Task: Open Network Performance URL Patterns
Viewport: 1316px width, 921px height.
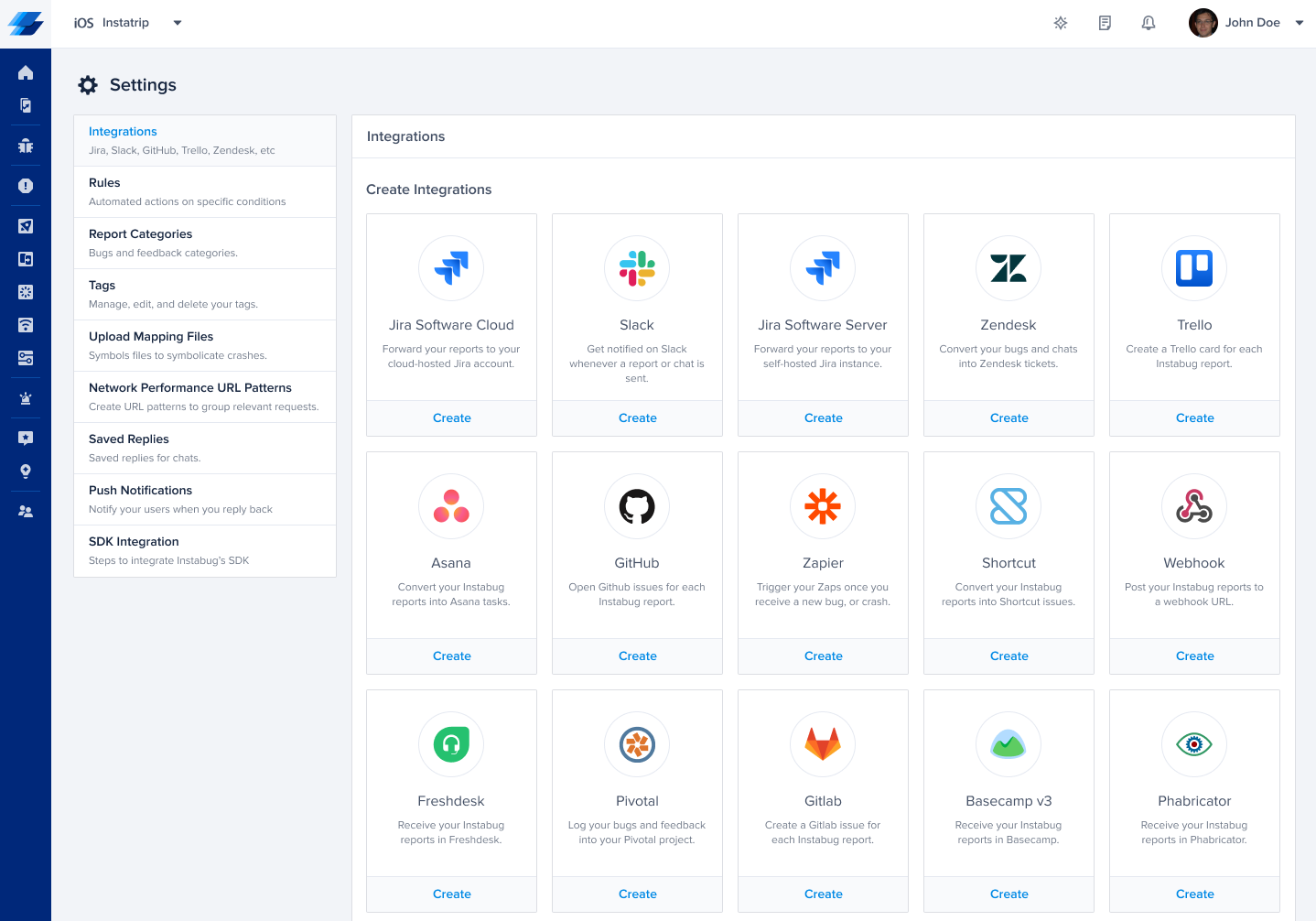Action: (x=205, y=397)
